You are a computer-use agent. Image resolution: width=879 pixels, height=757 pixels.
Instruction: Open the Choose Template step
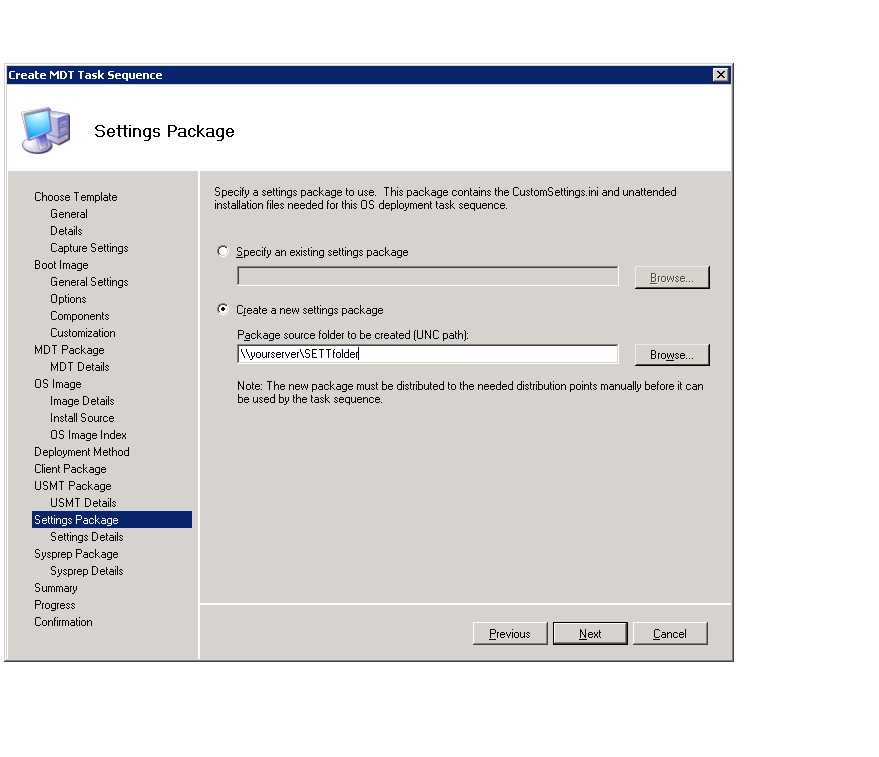pos(75,197)
